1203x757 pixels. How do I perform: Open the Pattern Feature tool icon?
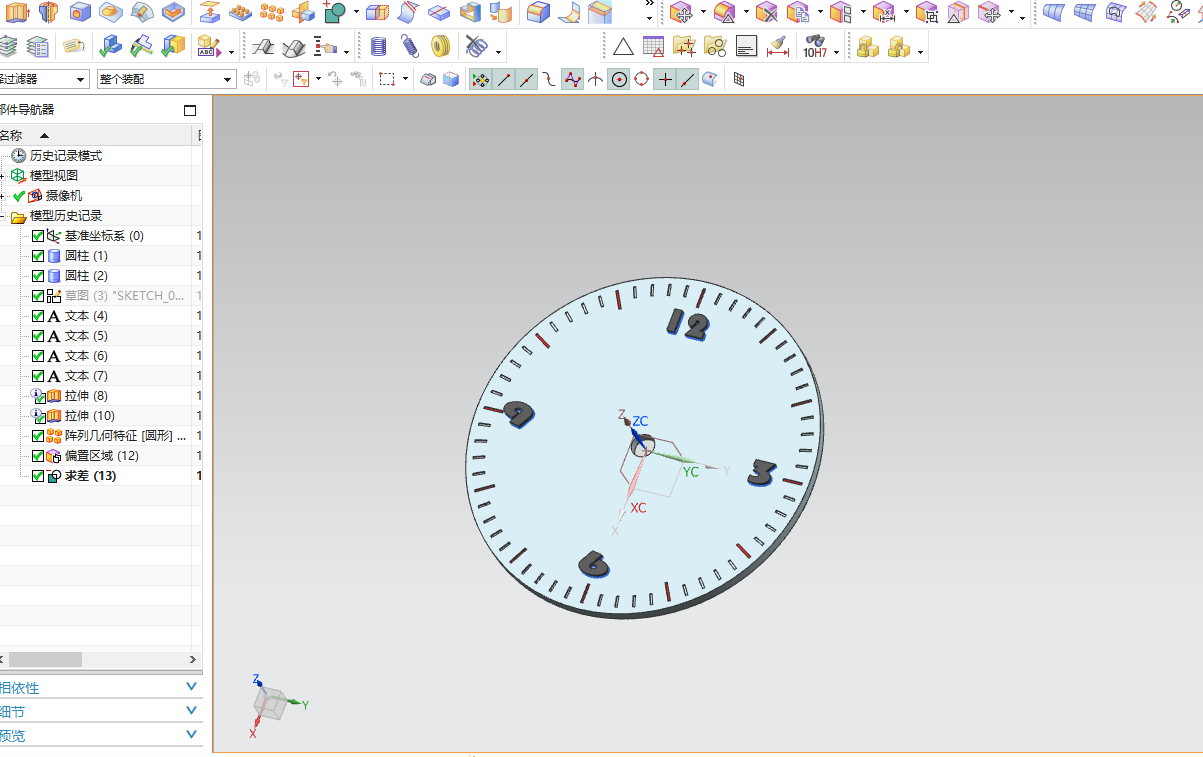coord(240,13)
